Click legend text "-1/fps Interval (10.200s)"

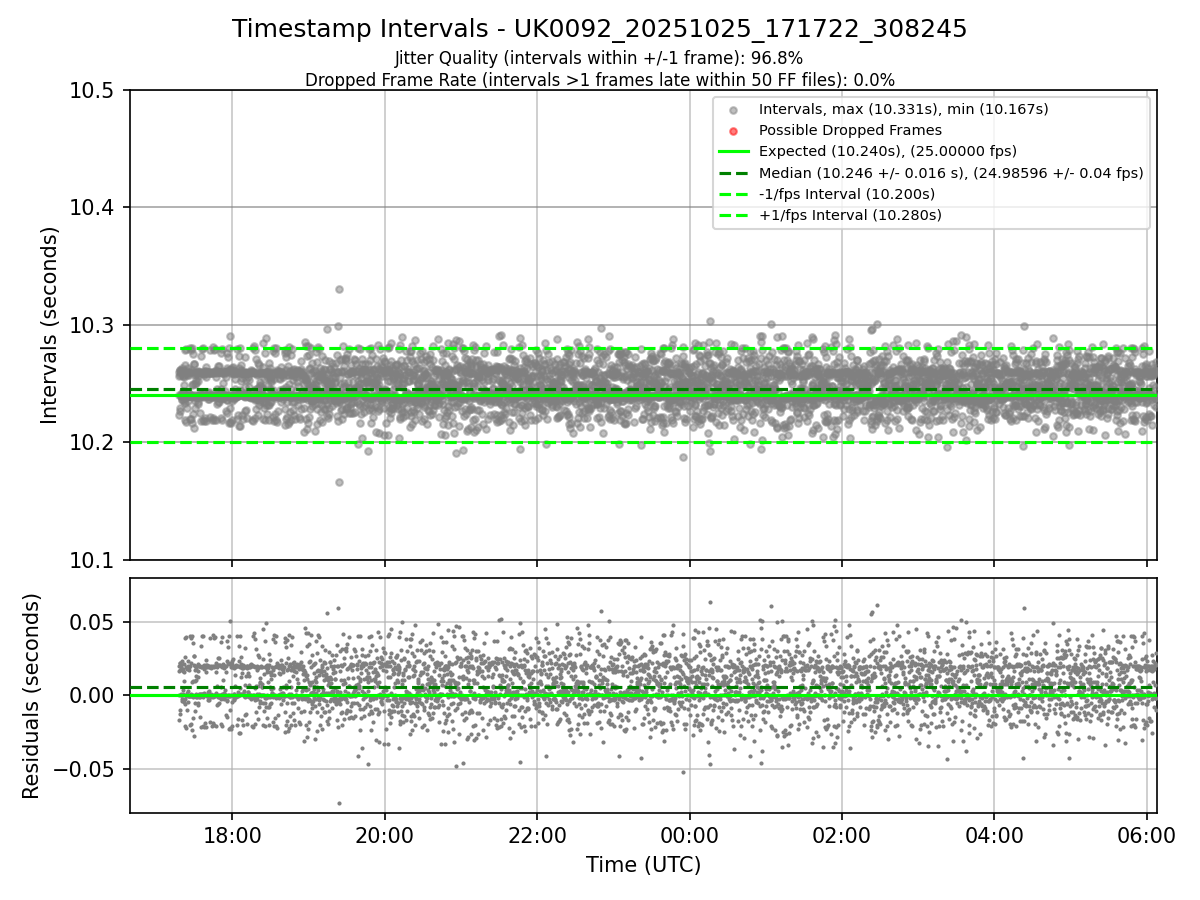(847, 194)
